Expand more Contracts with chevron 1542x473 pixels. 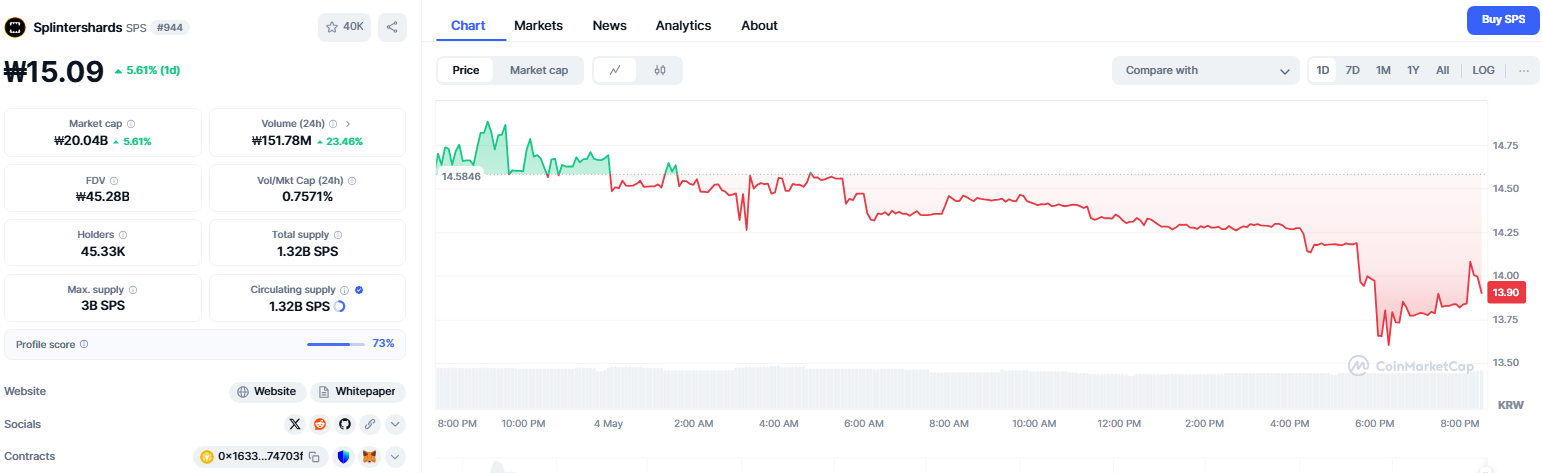coord(395,457)
